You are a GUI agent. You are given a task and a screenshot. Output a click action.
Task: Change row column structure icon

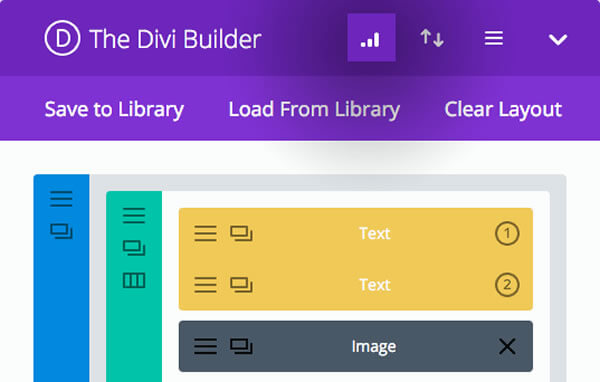134,281
